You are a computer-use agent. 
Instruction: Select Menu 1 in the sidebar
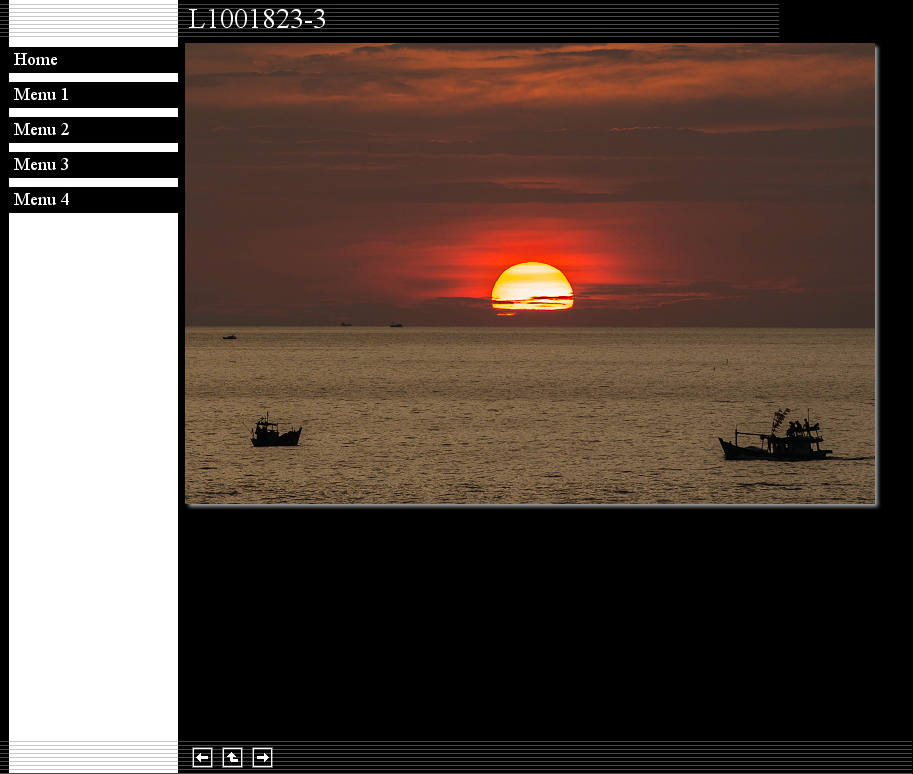(41, 95)
